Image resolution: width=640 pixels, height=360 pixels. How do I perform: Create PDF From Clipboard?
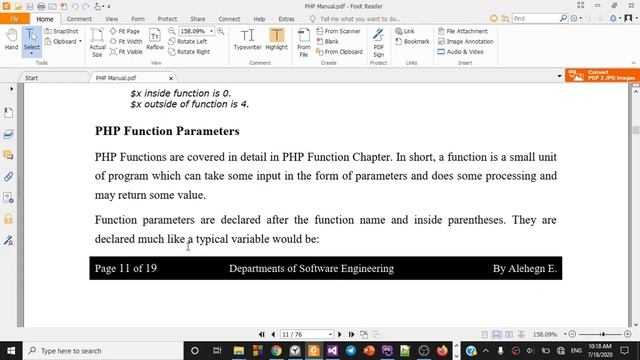340,52
